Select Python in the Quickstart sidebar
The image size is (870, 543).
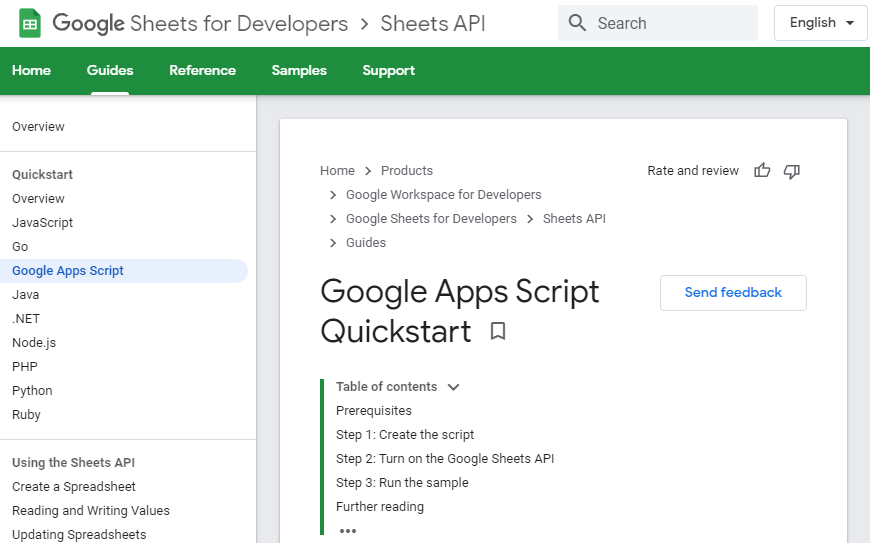[32, 390]
